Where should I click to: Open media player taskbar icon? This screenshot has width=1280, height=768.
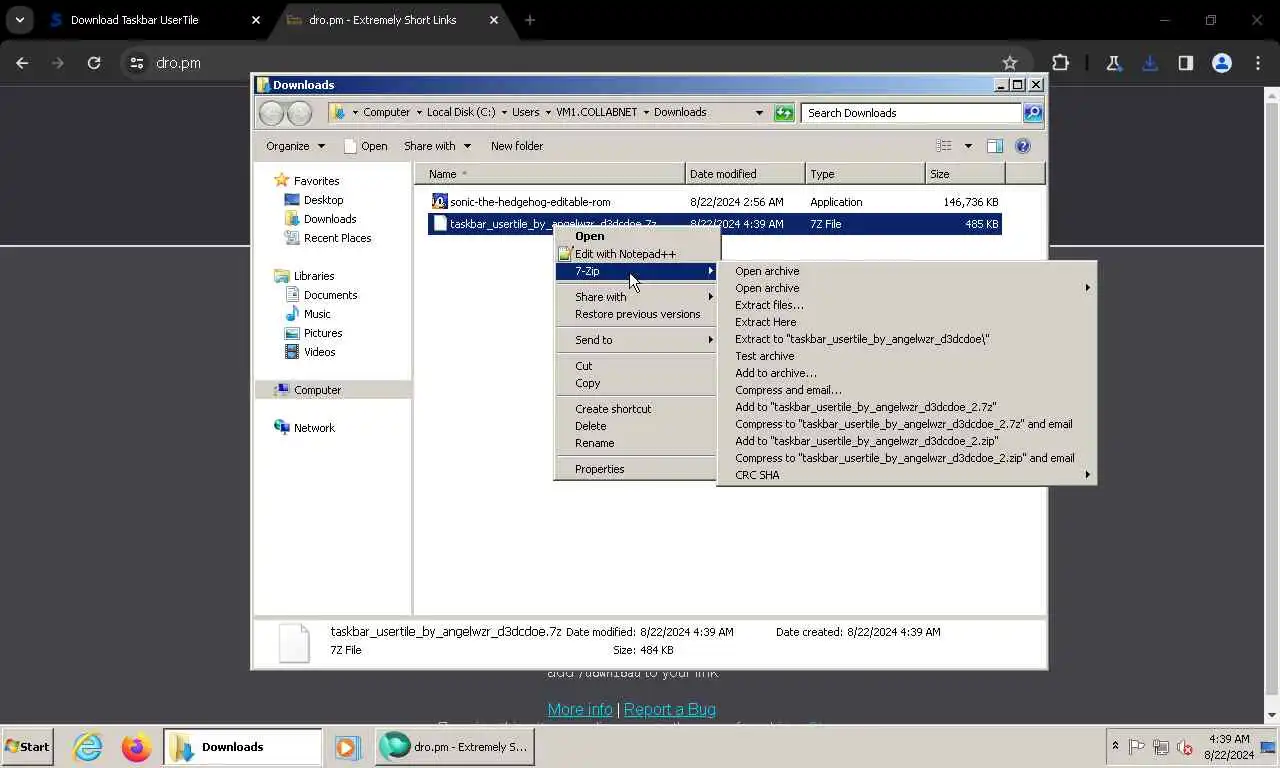pyautogui.click(x=346, y=747)
